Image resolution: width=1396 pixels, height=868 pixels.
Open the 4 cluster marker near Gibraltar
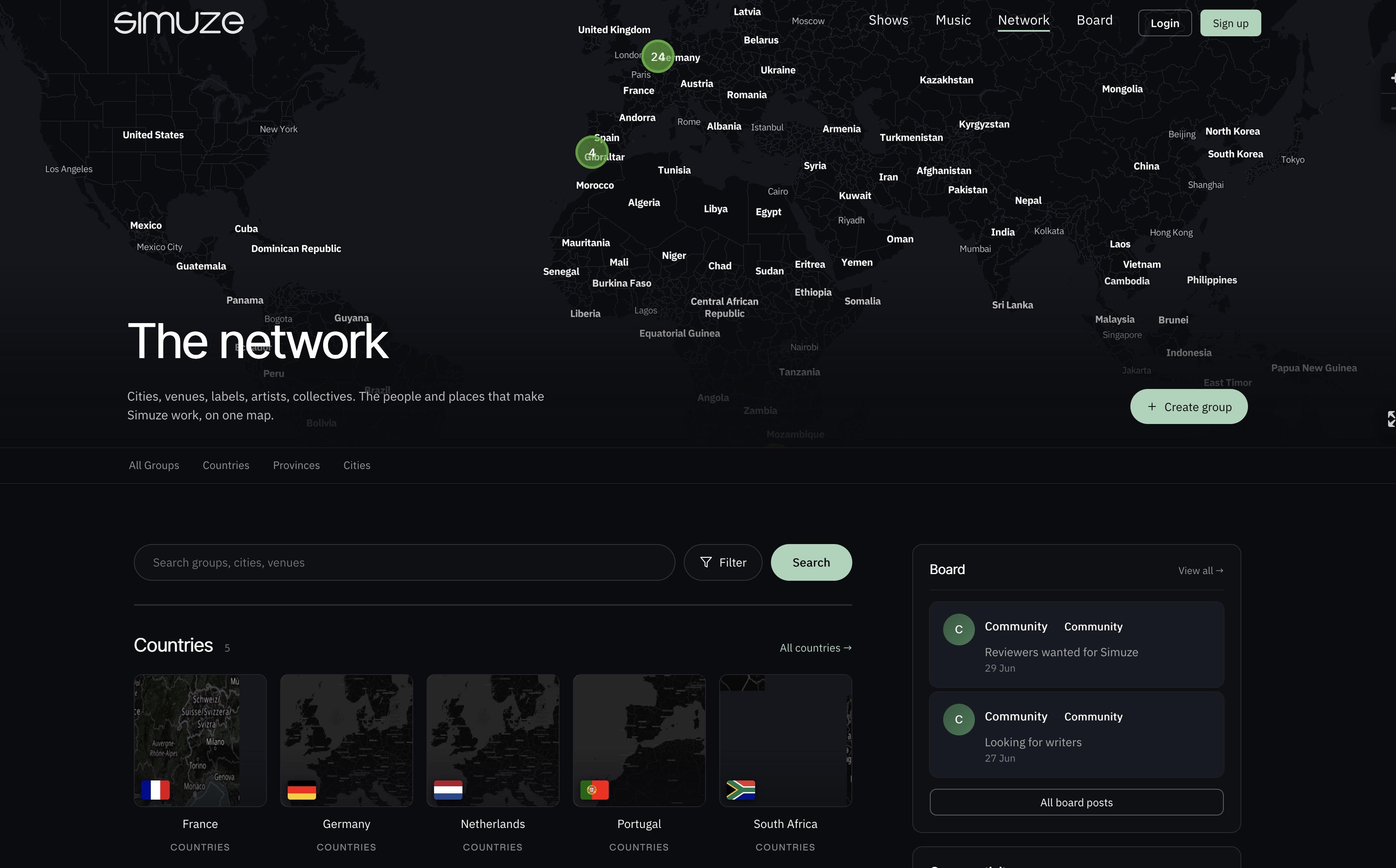[x=592, y=152]
